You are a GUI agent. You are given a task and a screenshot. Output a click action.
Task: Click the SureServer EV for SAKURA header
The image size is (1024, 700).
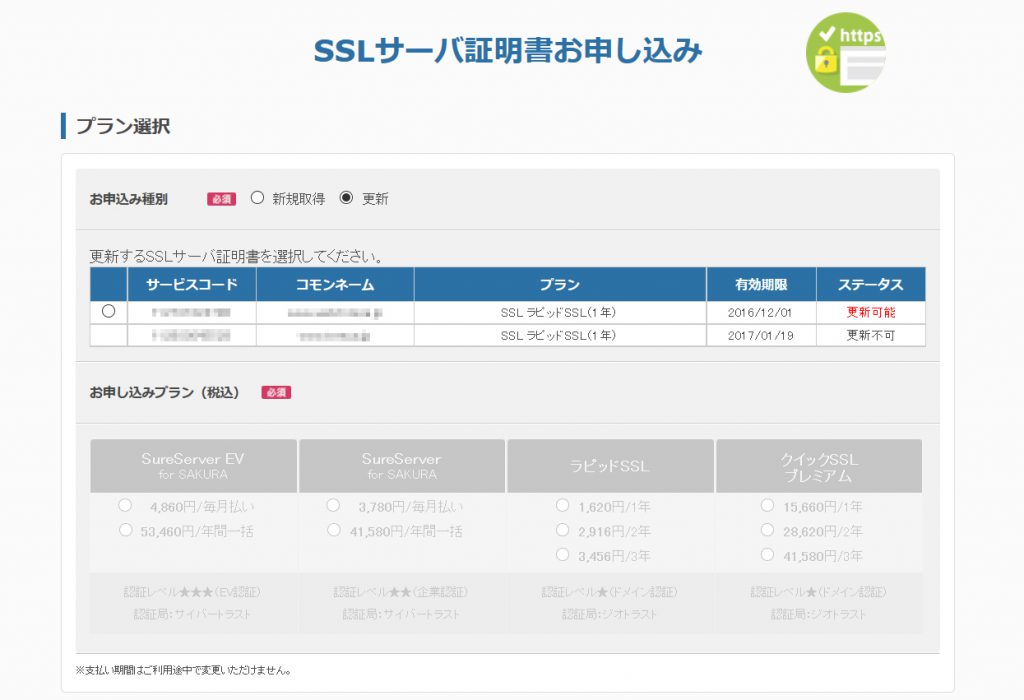(193, 466)
